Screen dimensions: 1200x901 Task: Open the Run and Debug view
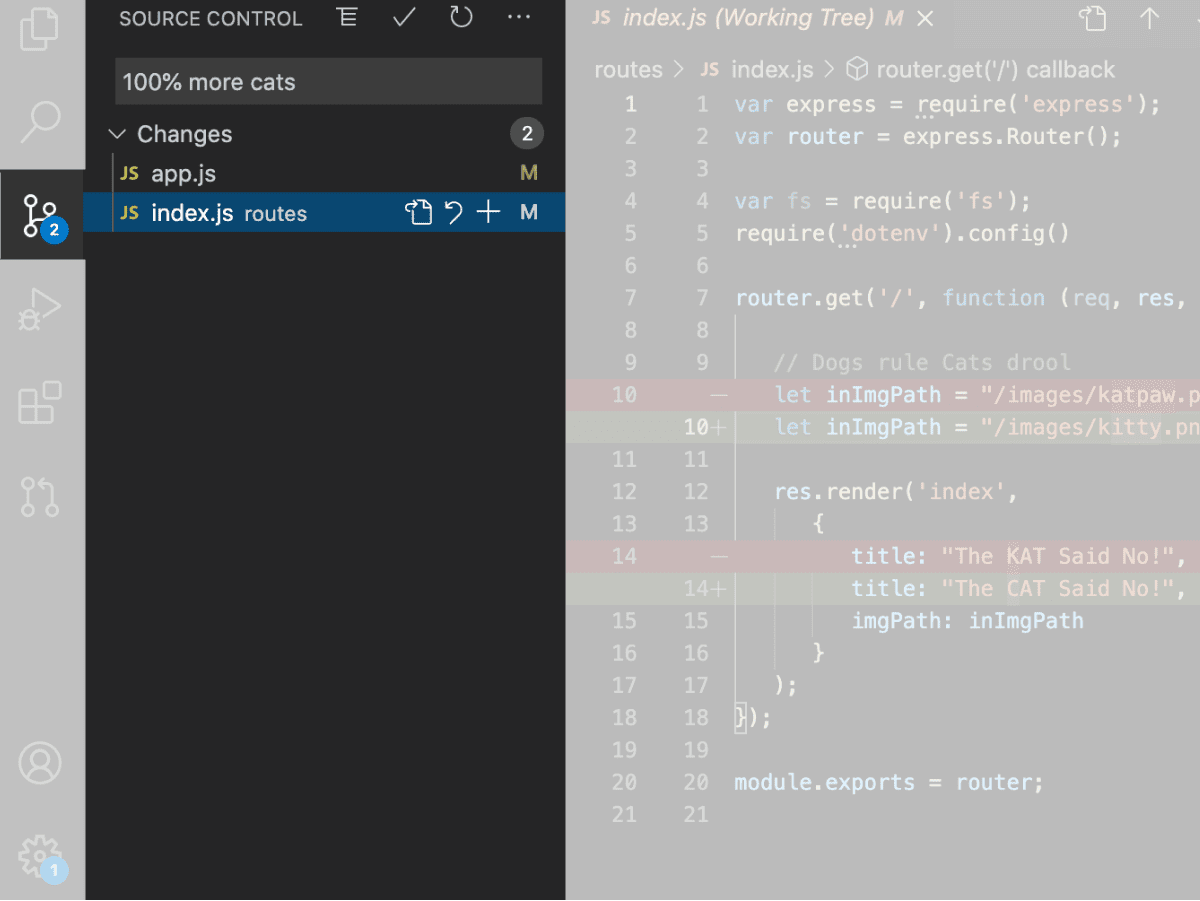click(40, 310)
